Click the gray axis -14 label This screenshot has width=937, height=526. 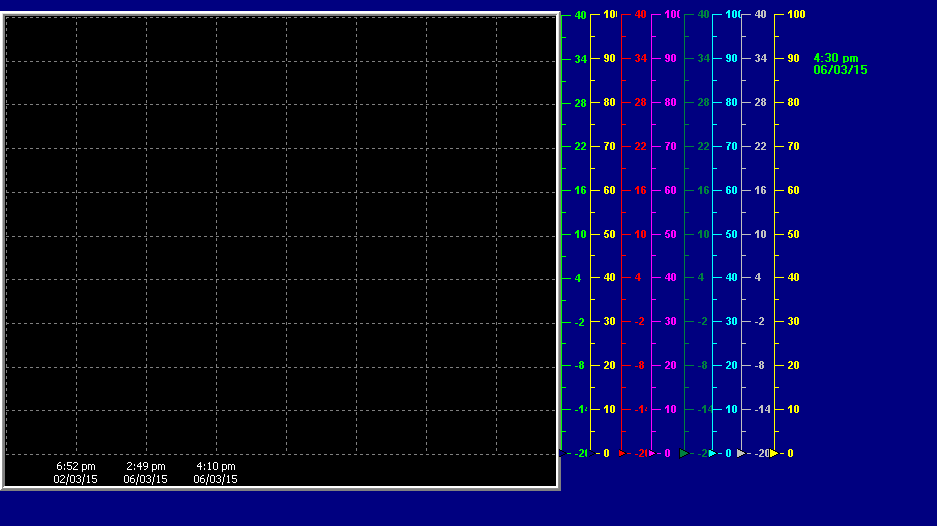762,409
